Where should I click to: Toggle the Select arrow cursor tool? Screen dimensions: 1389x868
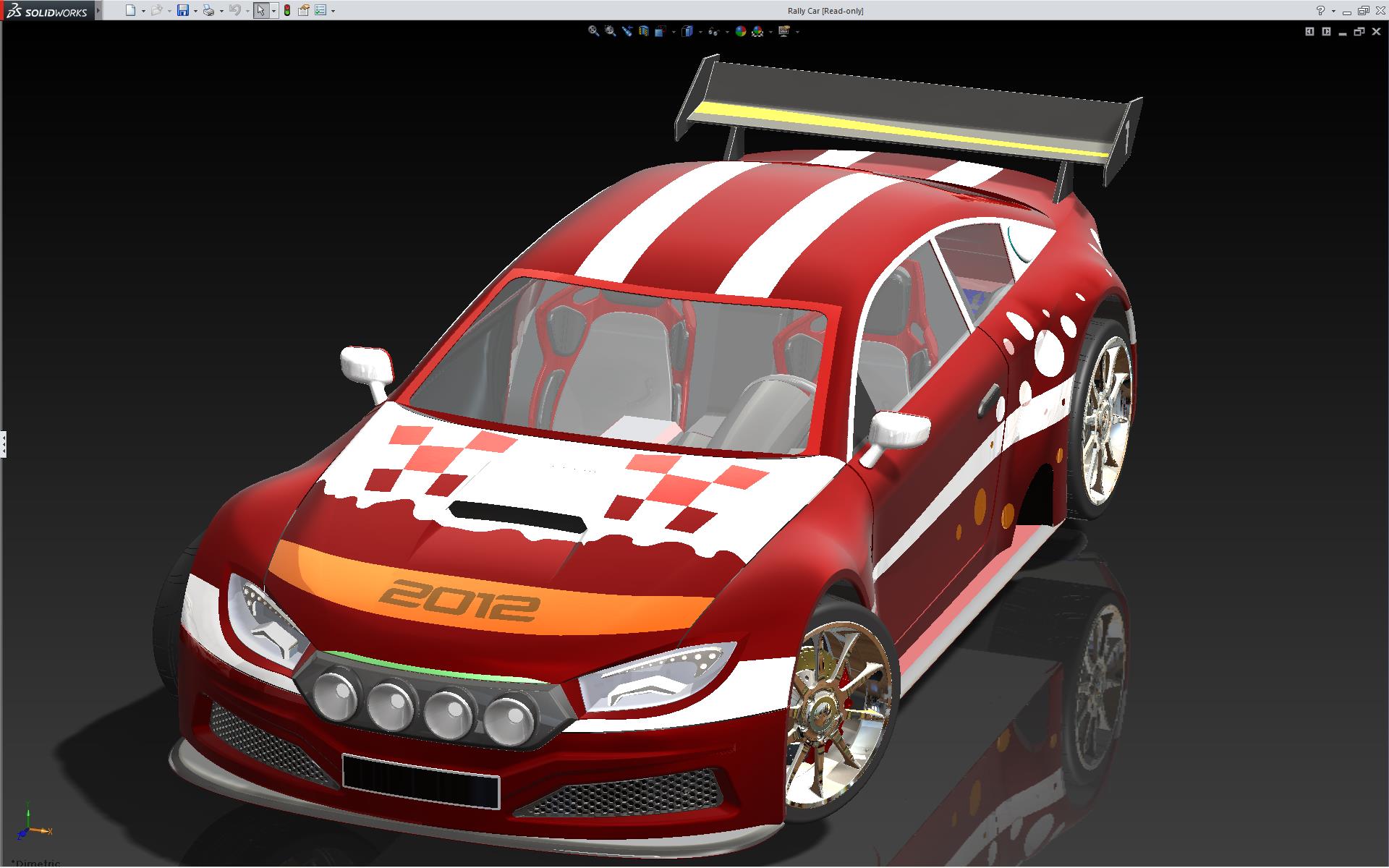[x=260, y=10]
